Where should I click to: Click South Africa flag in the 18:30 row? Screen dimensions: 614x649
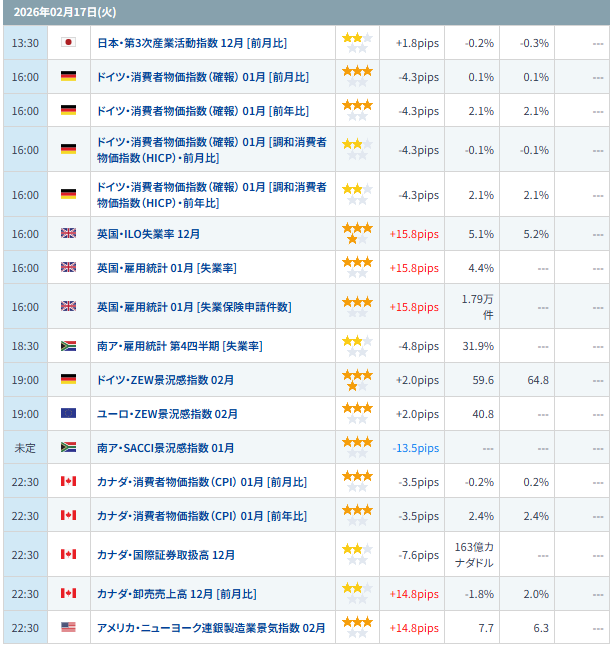pos(68,346)
